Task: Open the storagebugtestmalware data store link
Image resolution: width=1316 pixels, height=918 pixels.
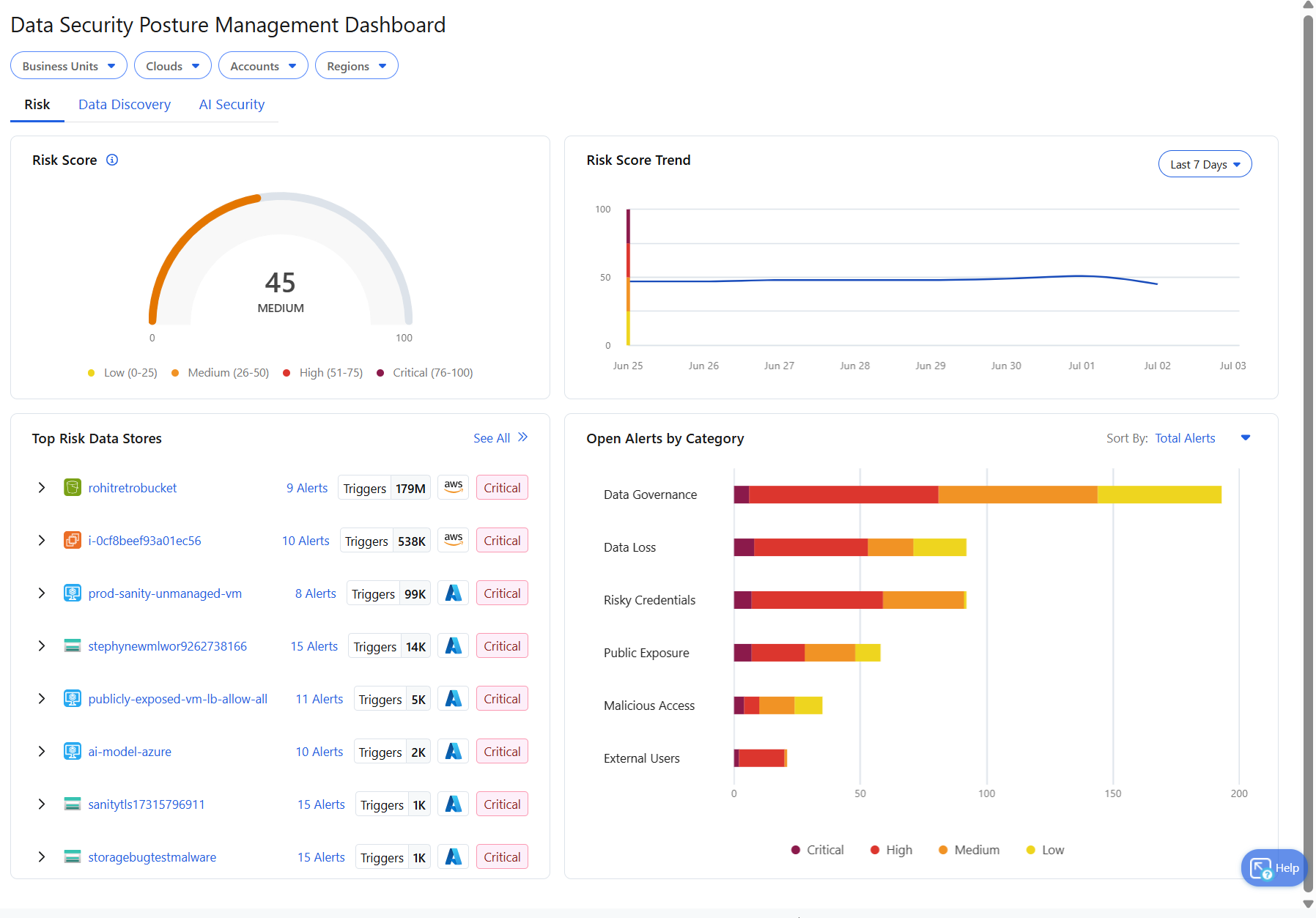Action: 152,857
